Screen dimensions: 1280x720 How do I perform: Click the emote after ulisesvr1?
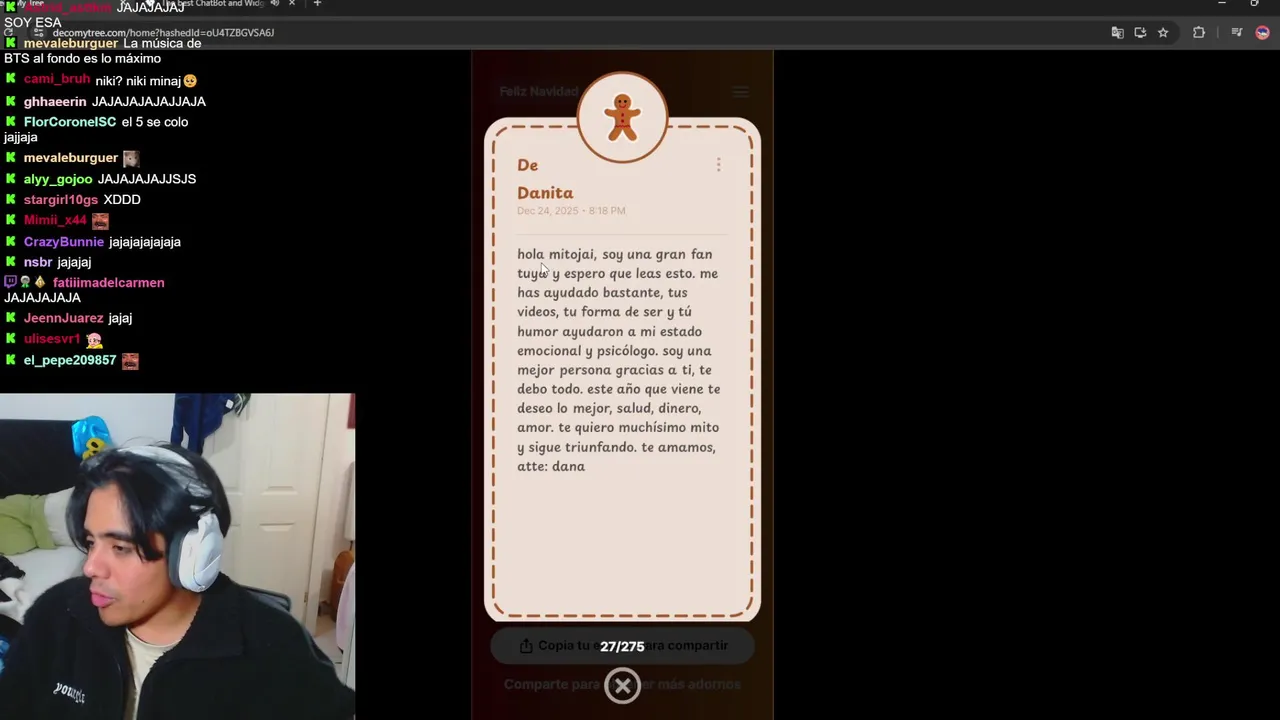(95, 340)
